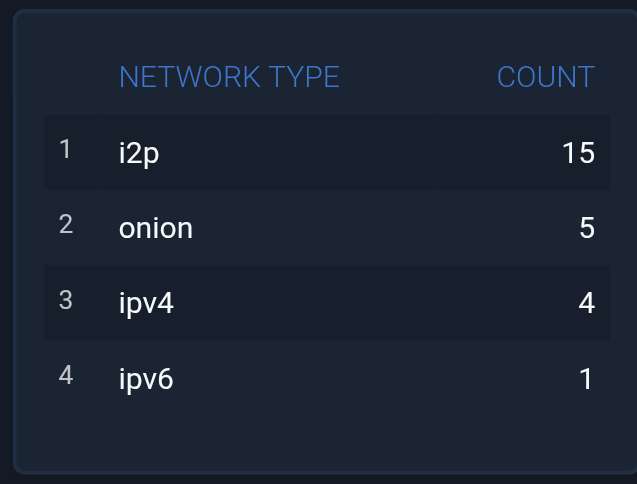Click rank number 3 beside ipv4

click(66, 300)
